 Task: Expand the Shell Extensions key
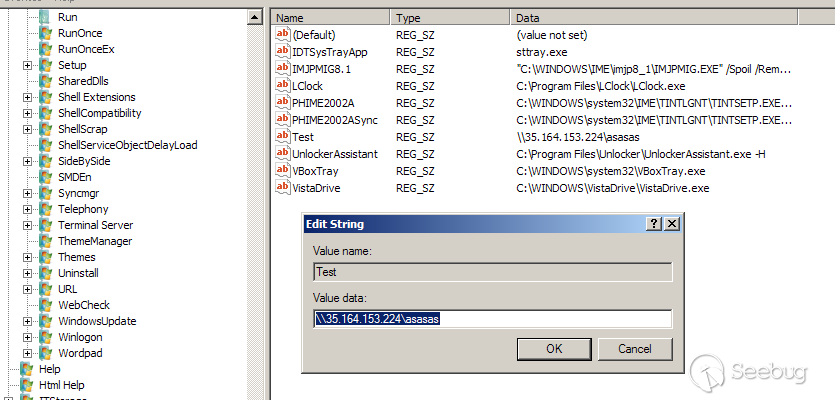(27, 97)
